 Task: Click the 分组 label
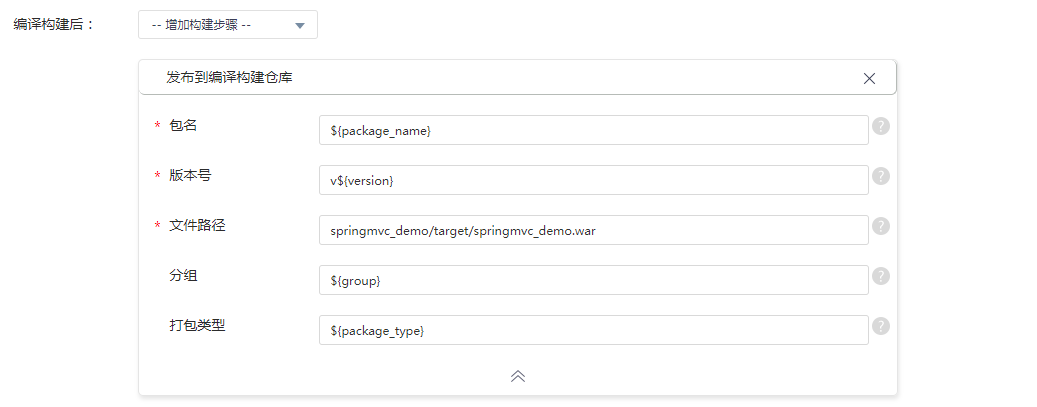(184, 275)
